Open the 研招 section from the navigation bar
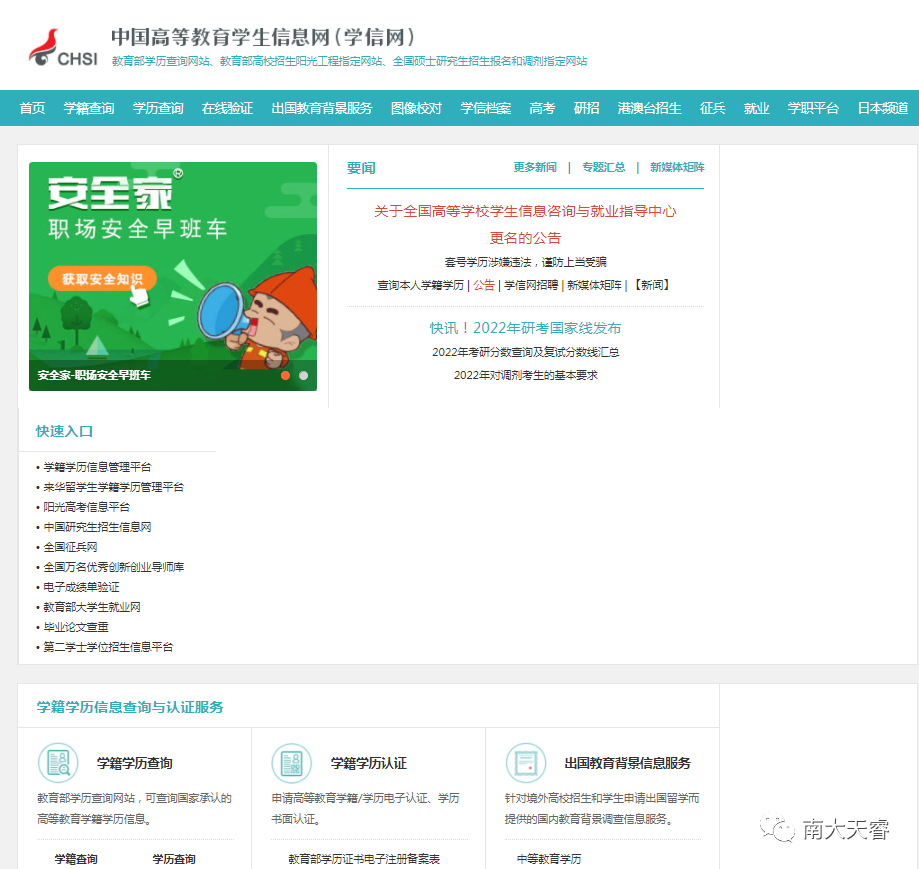The image size is (919, 869). (585, 108)
